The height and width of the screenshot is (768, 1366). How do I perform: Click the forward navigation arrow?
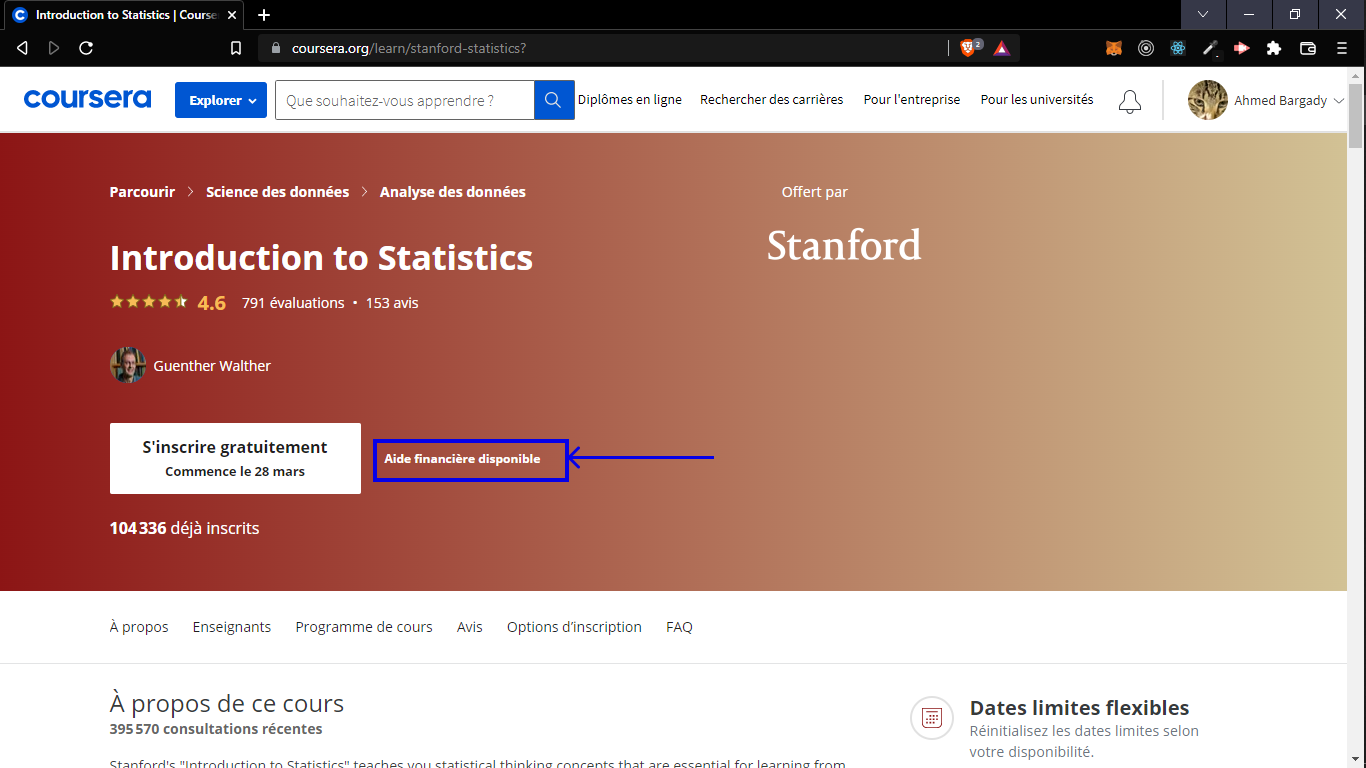[x=54, y=48]
